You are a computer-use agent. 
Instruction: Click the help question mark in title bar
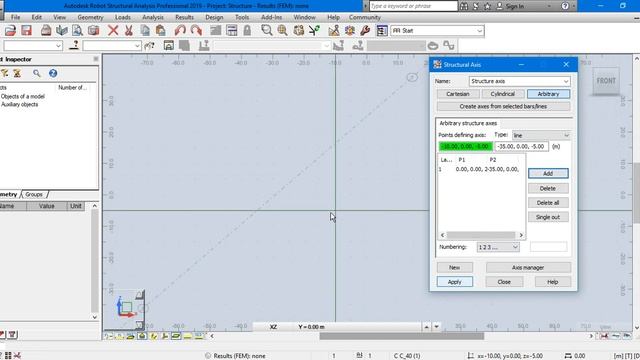[x=565, y=6]
